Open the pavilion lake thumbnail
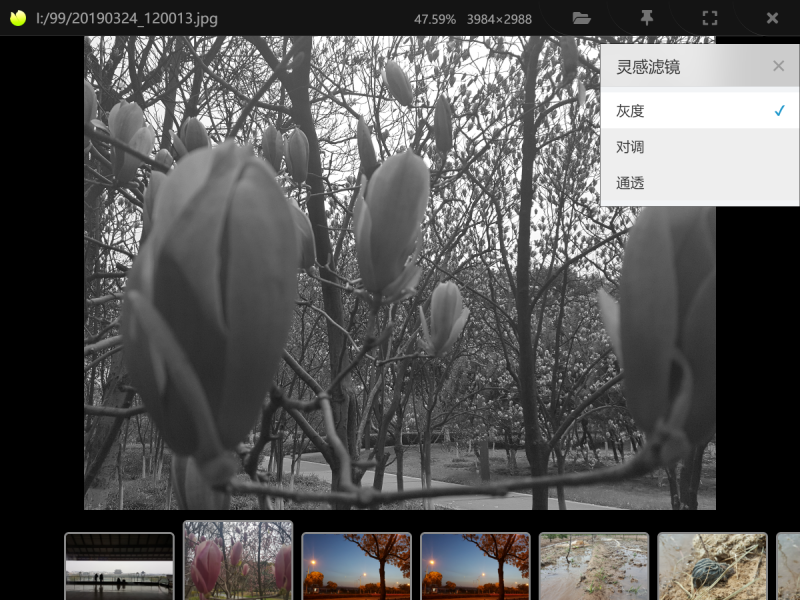800x600 pixels. pos(119,566)
